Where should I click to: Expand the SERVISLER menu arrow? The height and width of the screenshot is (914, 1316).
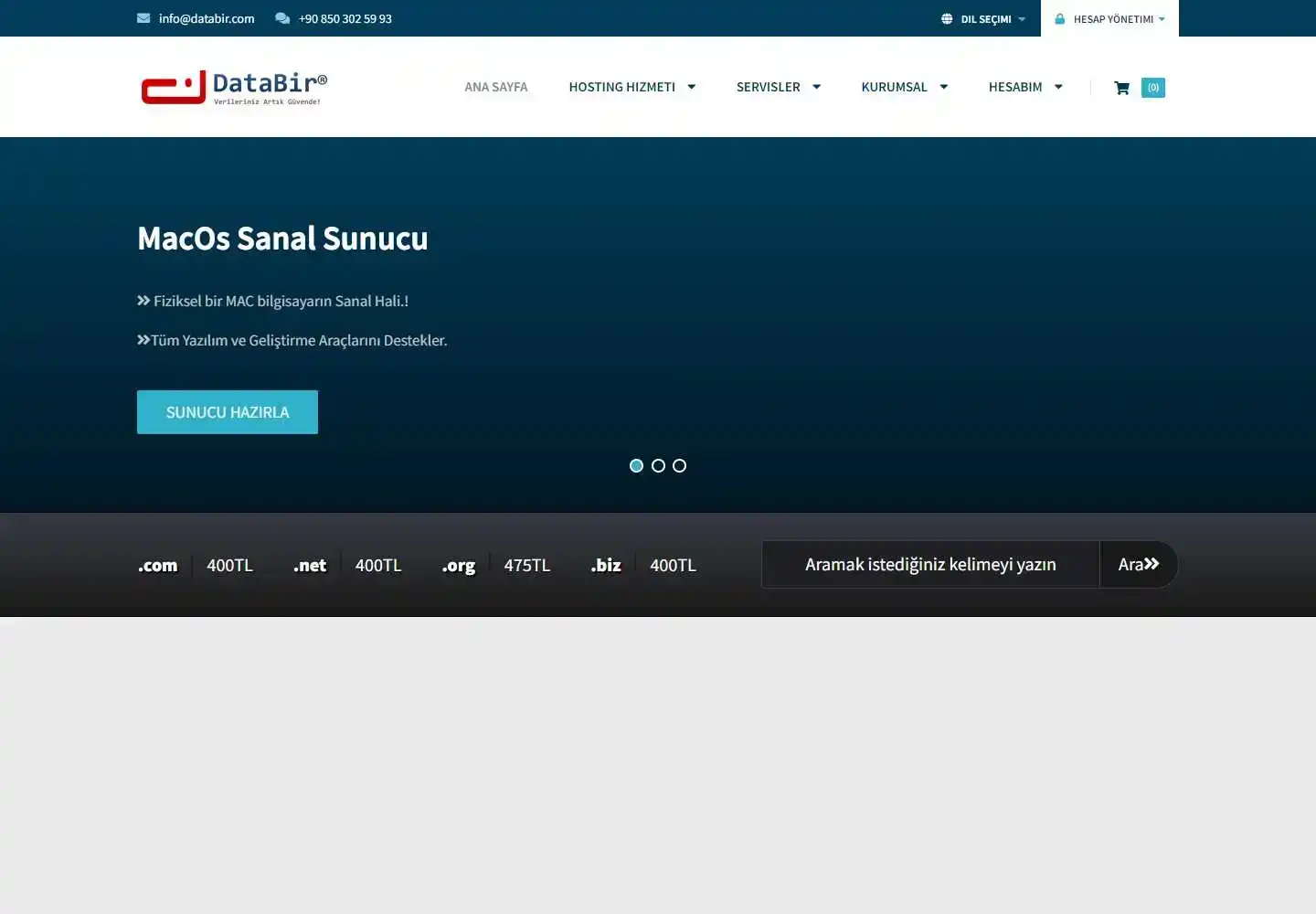tap(817, 87)
